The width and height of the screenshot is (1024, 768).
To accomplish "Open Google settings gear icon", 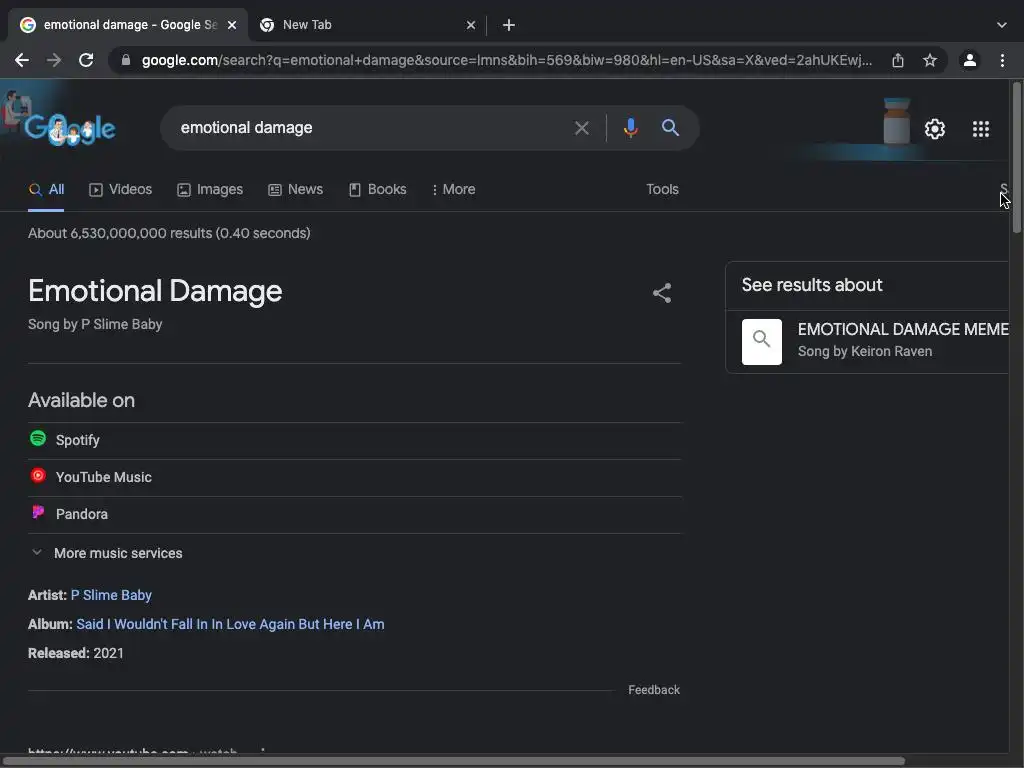I will pos(935,129).
